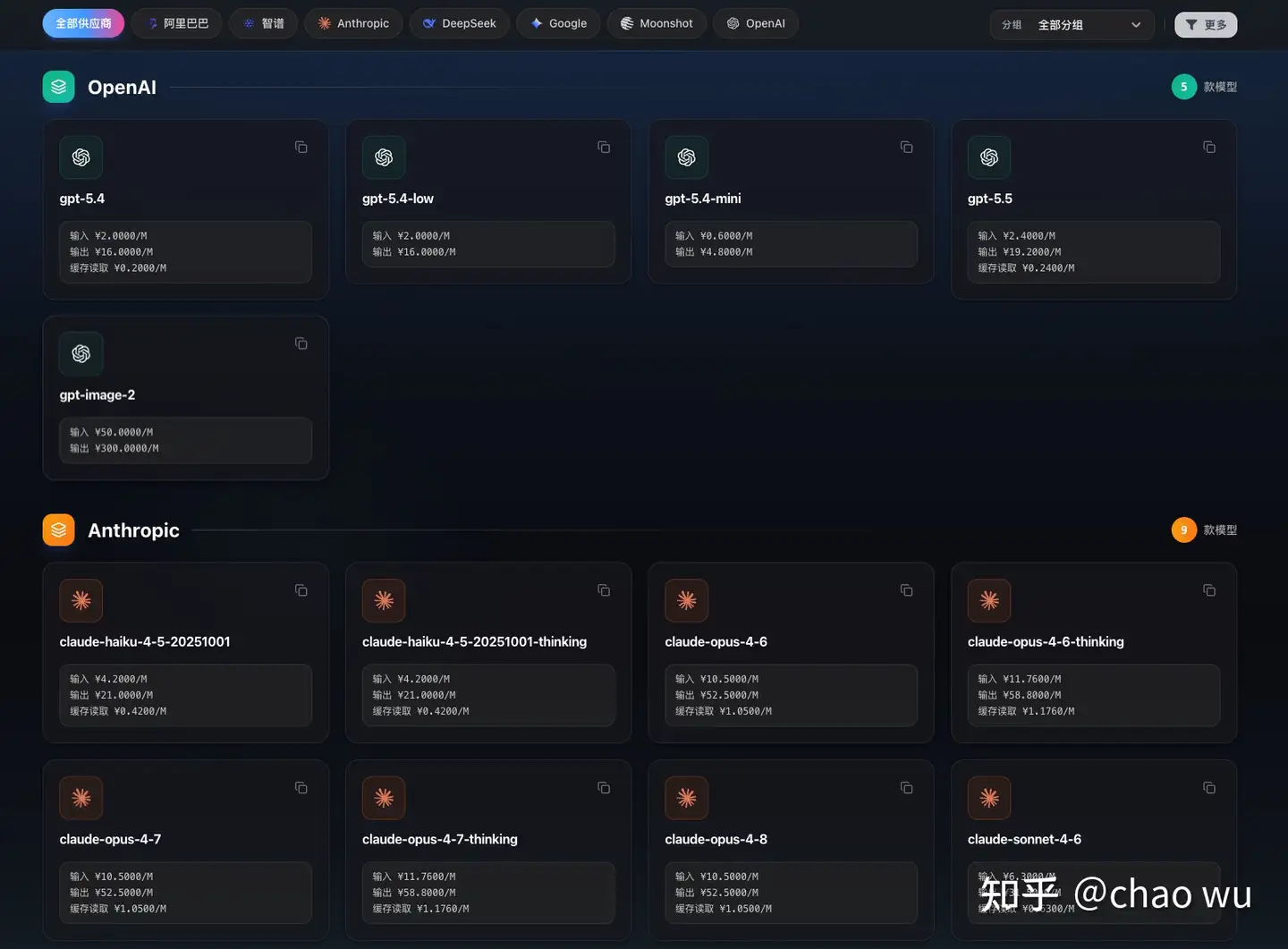Click the 输入 ¥0.6000/M price on gpt-5.4-mini

(x=714, y=236)
